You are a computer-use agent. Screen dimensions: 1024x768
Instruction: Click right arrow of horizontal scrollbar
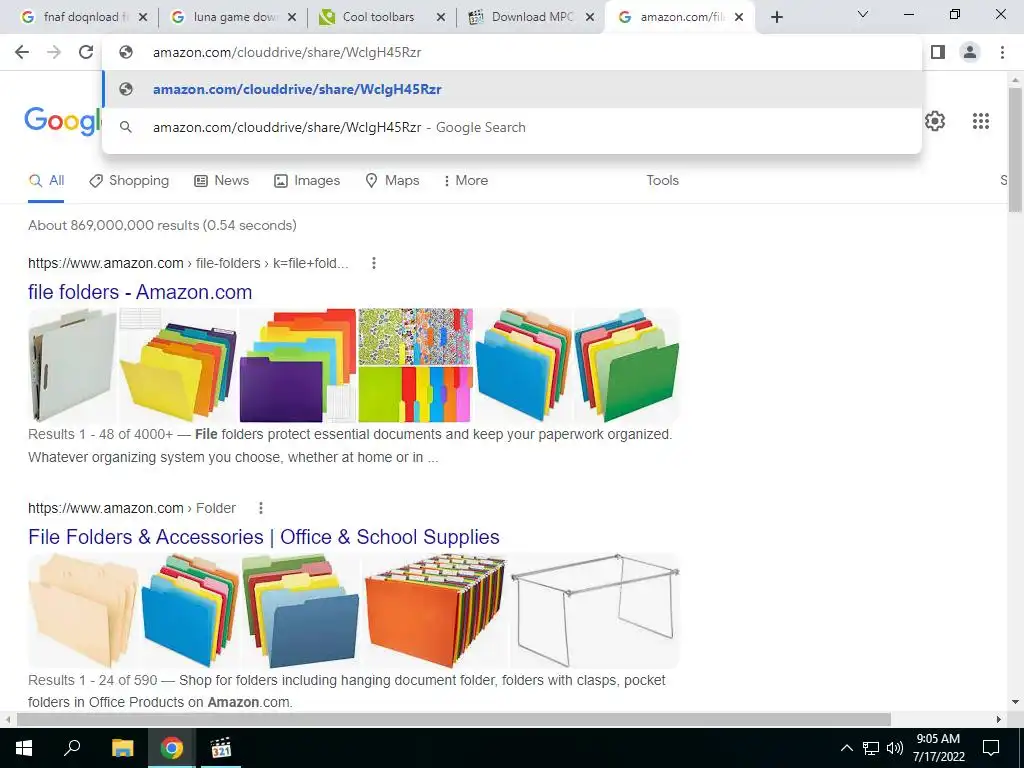click(999, 719)
